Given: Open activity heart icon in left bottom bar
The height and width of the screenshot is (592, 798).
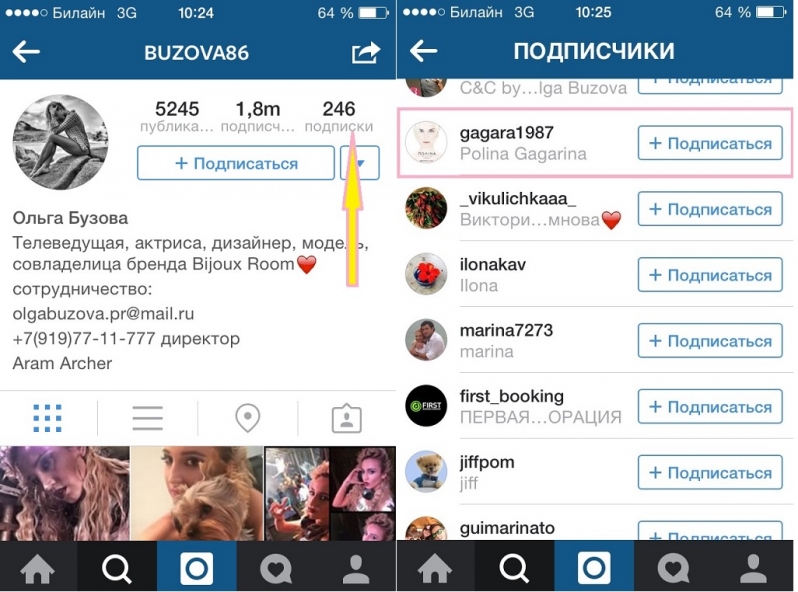Looking at the screenshot, I should [276, 568].
